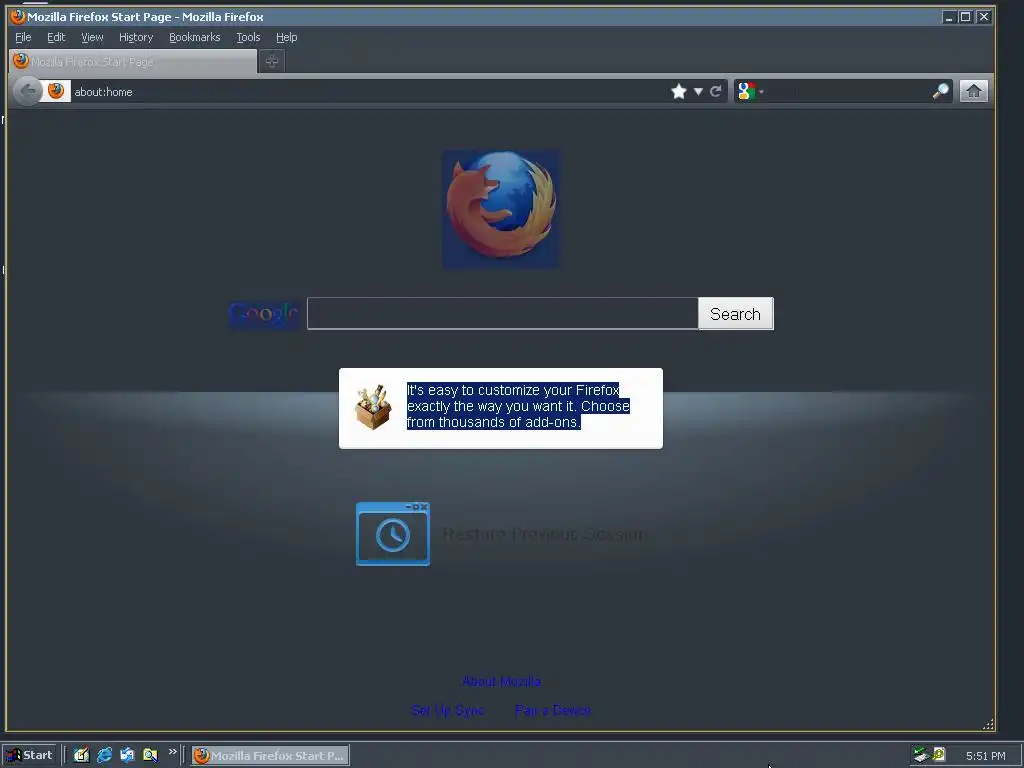Screen dimensions: 1024x768
Task: Click the Google logo beside search field
Action: click(x=264, y=314)
